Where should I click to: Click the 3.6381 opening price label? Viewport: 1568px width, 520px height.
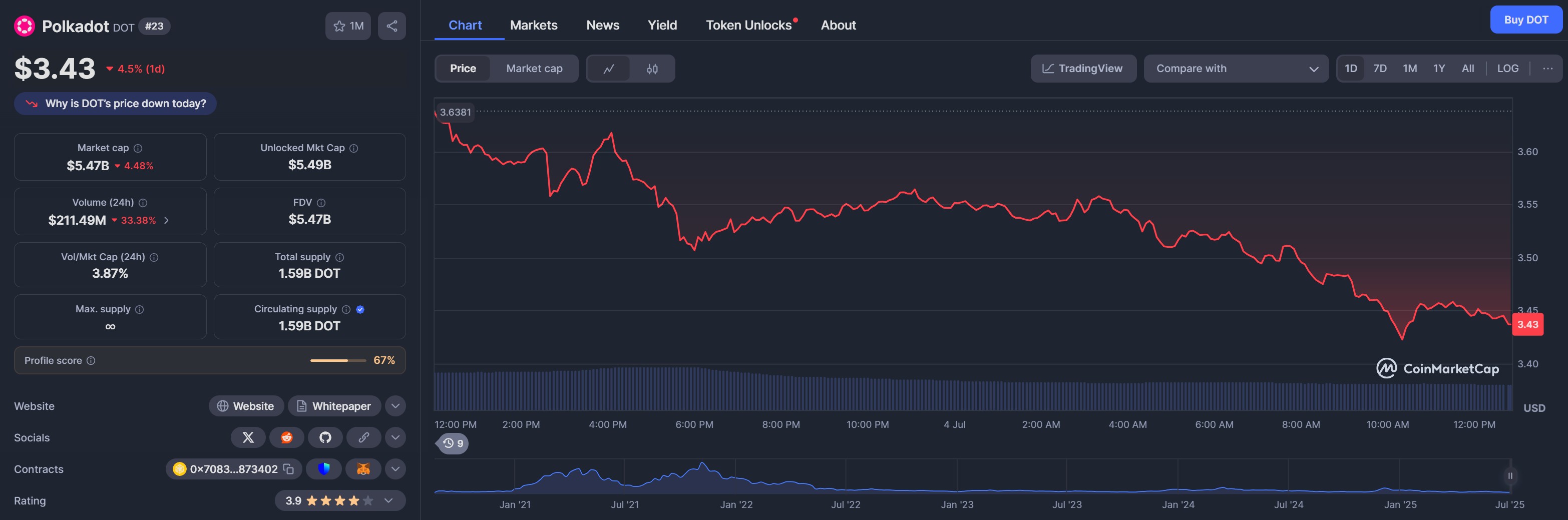point(455,112)
